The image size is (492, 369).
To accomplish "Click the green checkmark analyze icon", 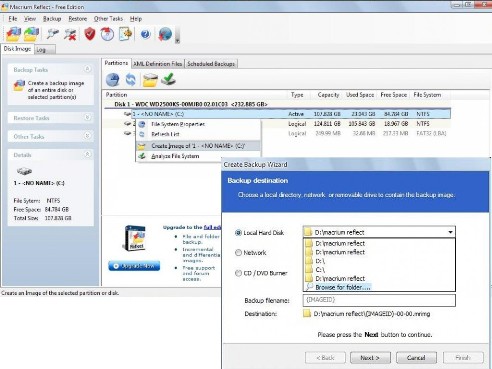I will (168, 79).
